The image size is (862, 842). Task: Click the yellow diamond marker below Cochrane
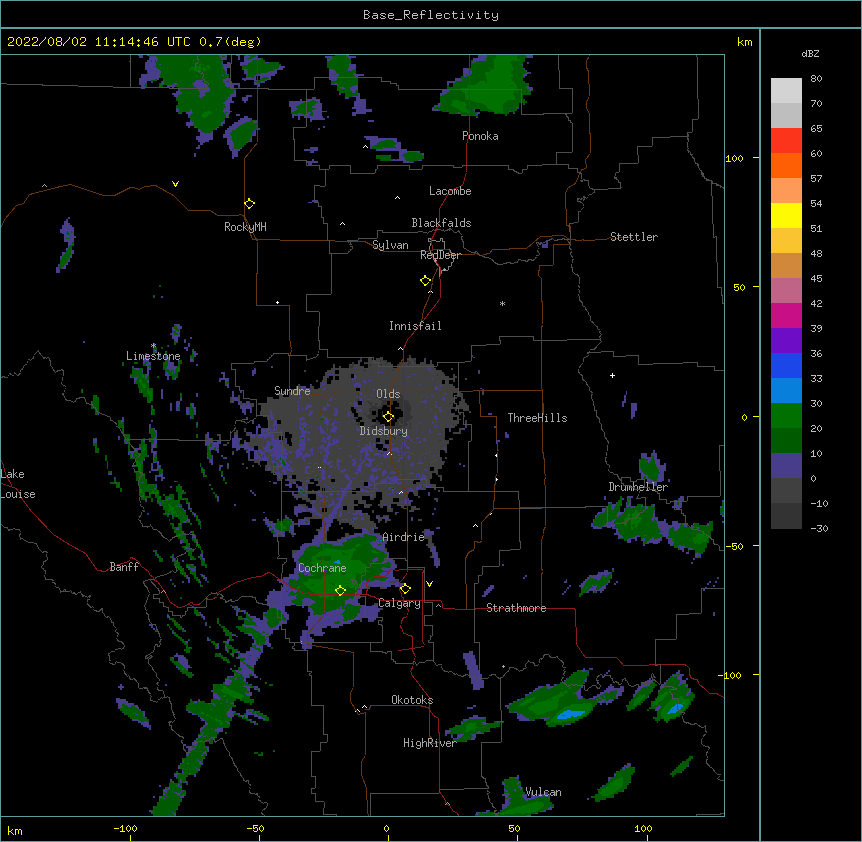(x=340, y=590)
